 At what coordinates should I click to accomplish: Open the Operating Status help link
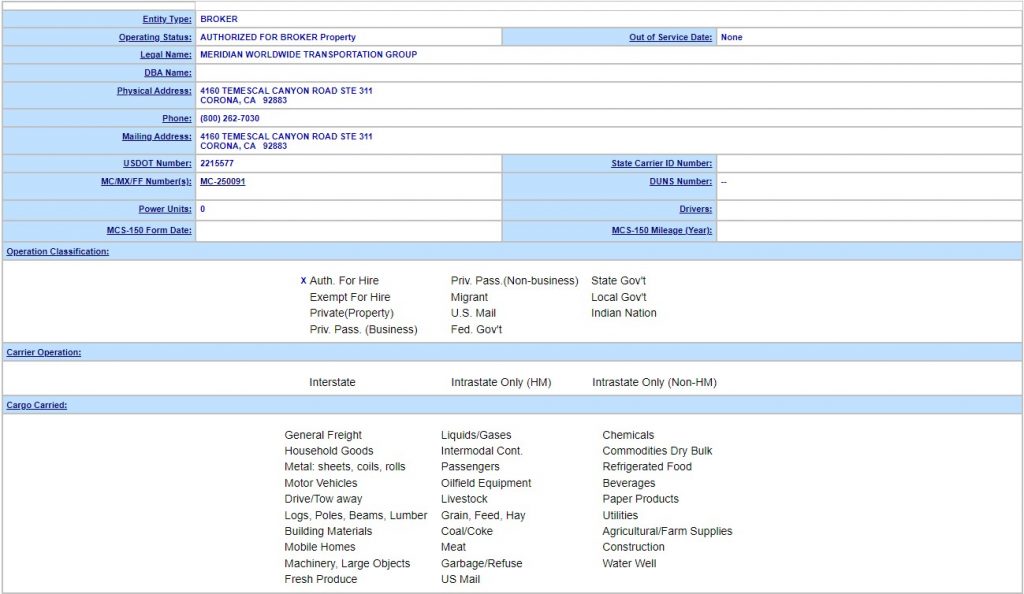pyautogui.click(x=154, y=37)
